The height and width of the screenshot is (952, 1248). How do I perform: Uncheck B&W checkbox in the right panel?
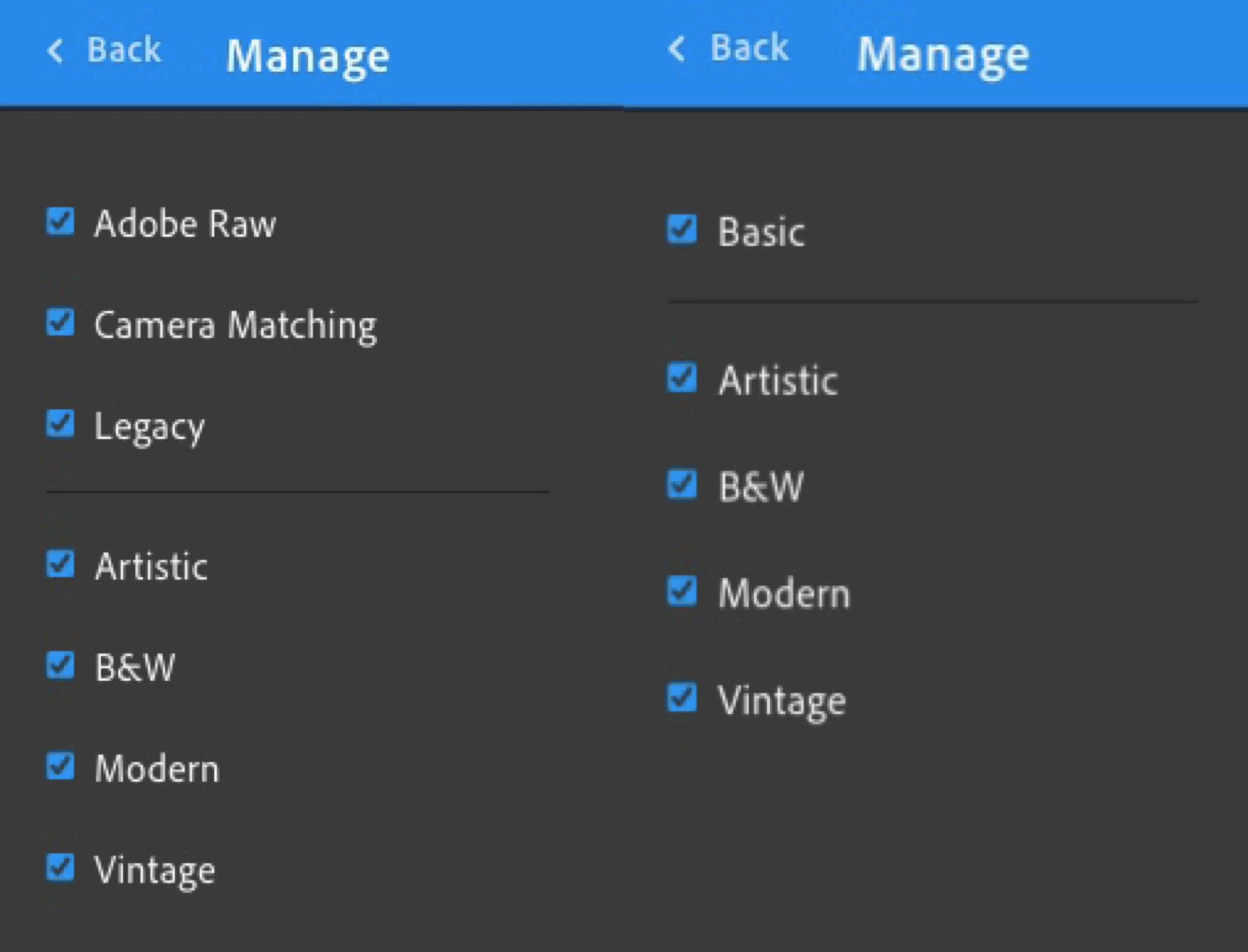pos(681,484)
